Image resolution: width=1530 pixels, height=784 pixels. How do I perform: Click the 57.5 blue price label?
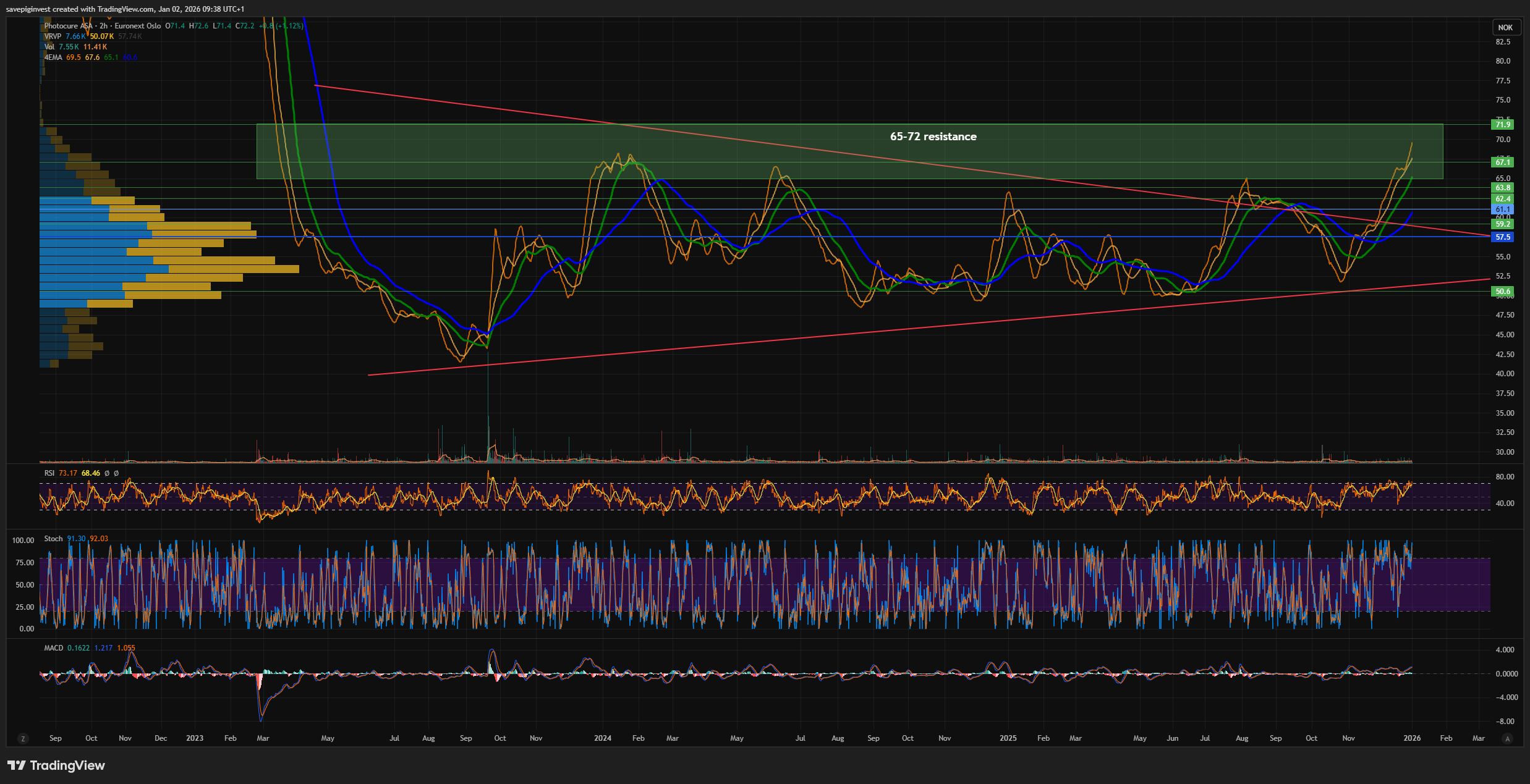tap(1503, 237)
